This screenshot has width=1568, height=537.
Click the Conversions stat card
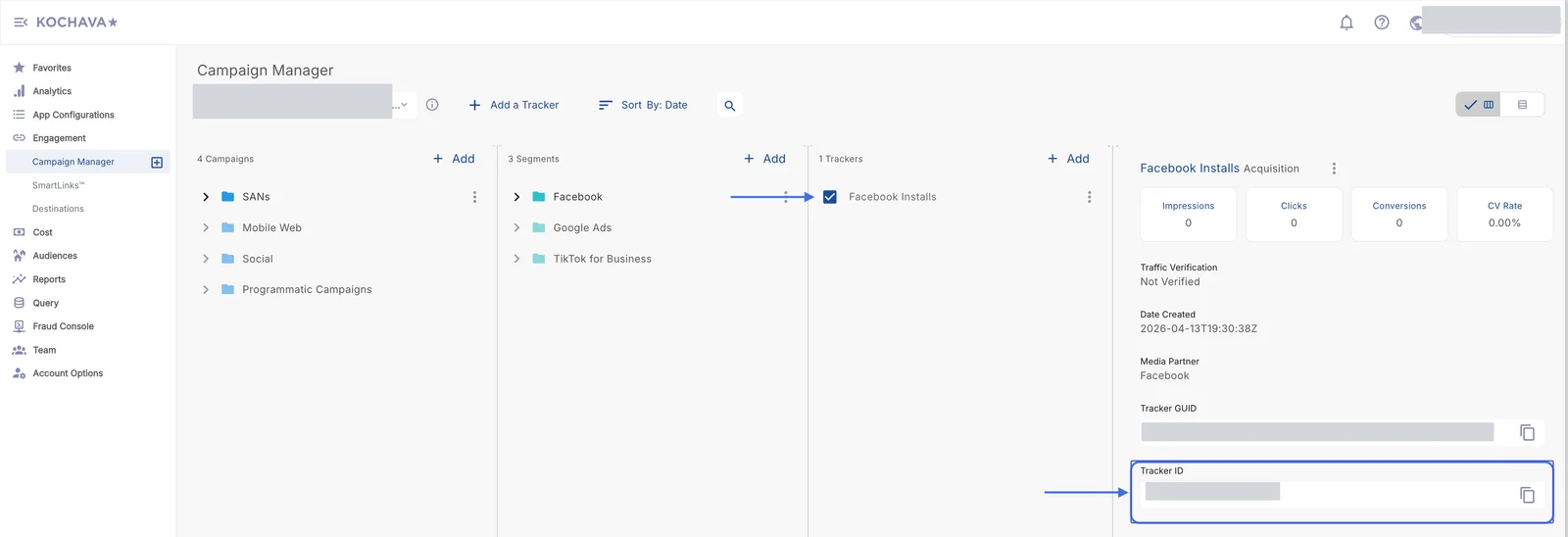point(1398,214)
